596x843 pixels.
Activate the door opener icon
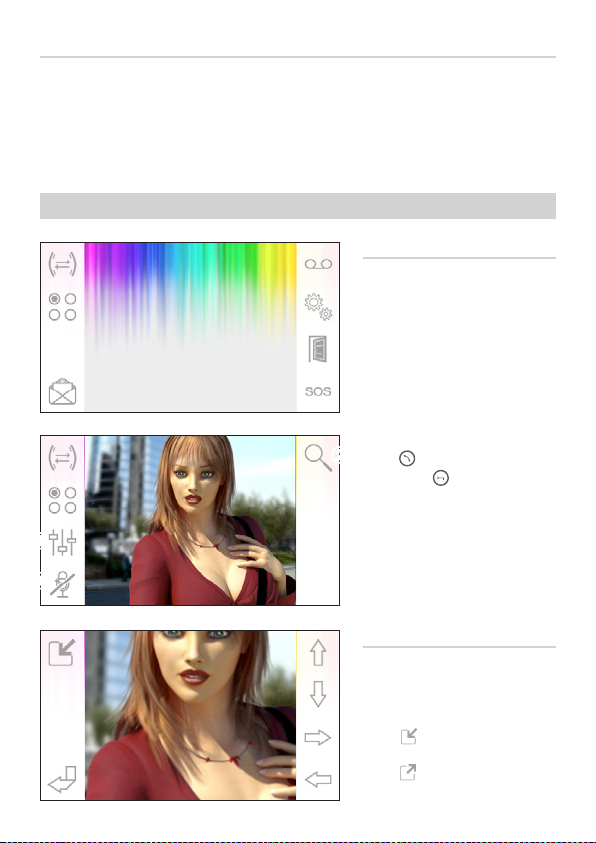318,349
